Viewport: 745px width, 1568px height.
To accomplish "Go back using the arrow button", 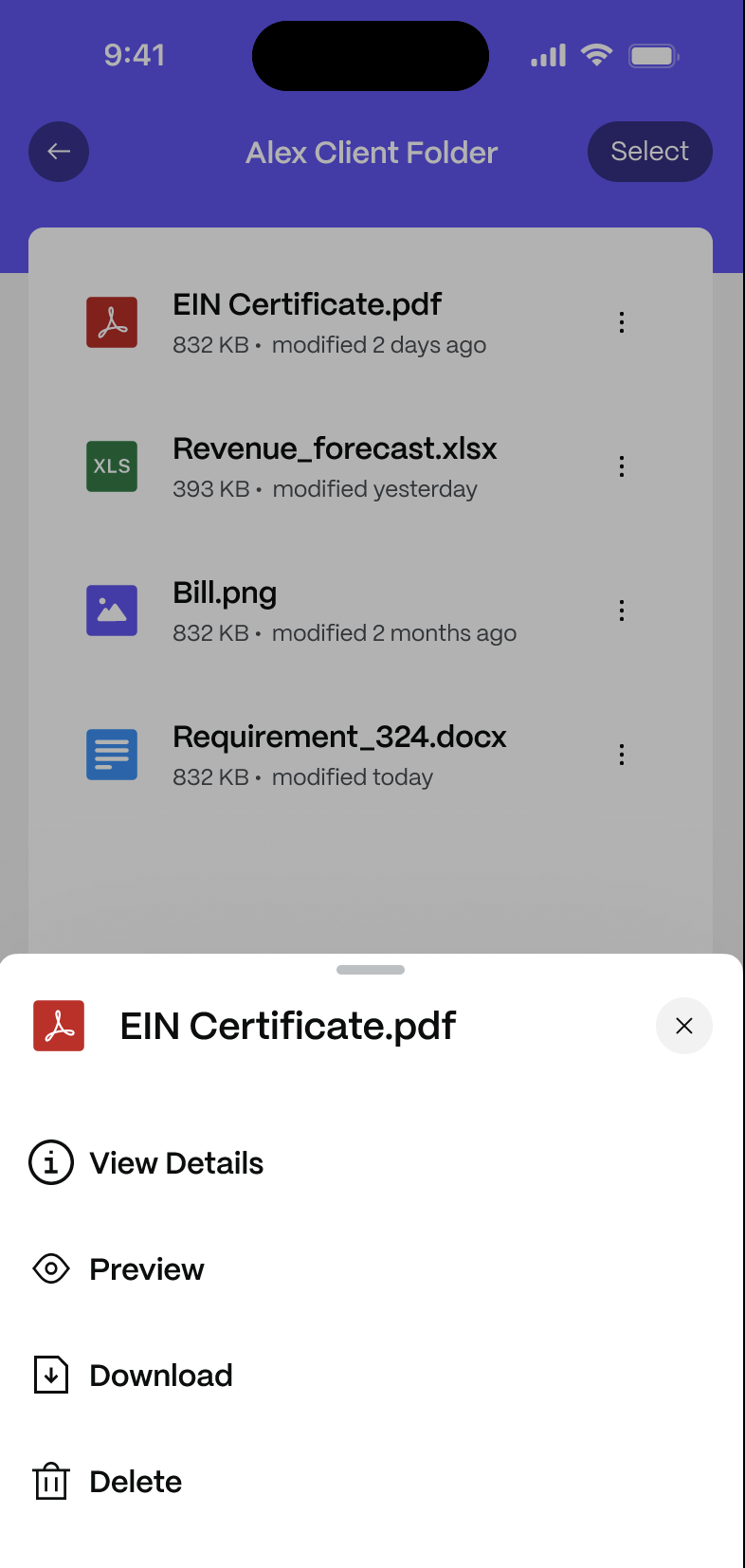I will pyautogui.click(x=59, y=152).
